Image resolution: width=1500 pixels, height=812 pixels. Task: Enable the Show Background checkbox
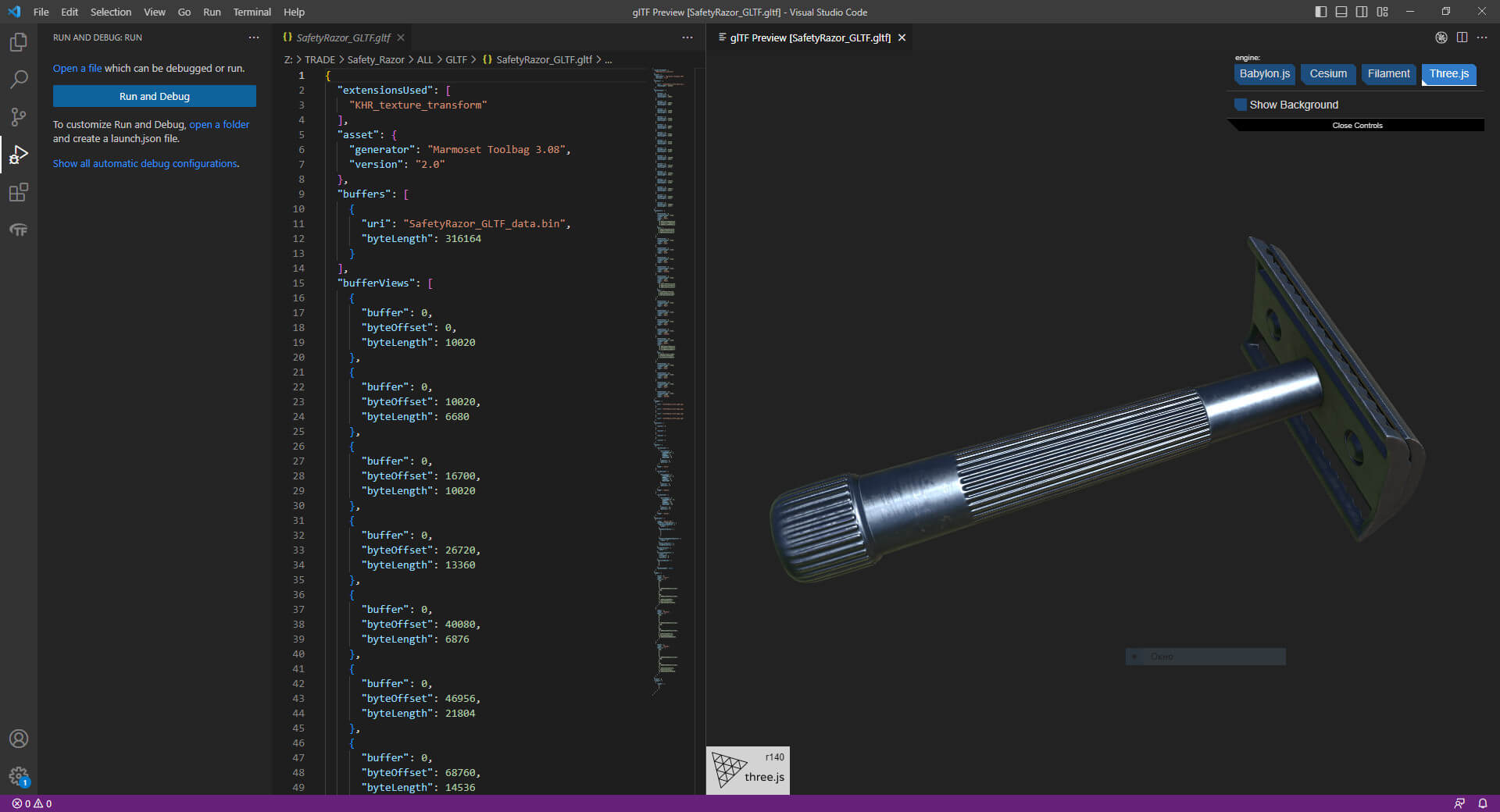(1241, 105)
